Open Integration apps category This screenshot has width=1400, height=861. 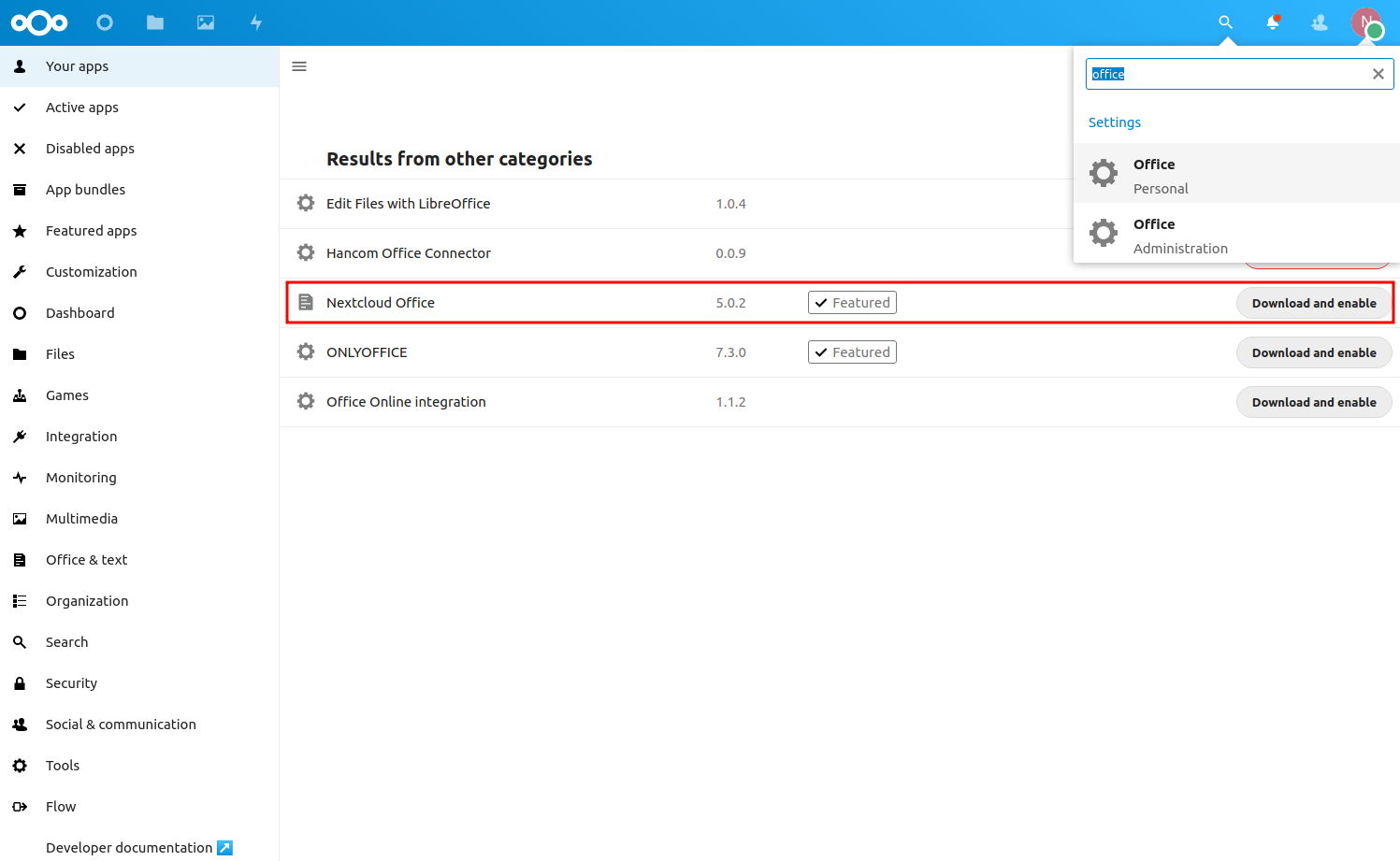click(139, 437)
